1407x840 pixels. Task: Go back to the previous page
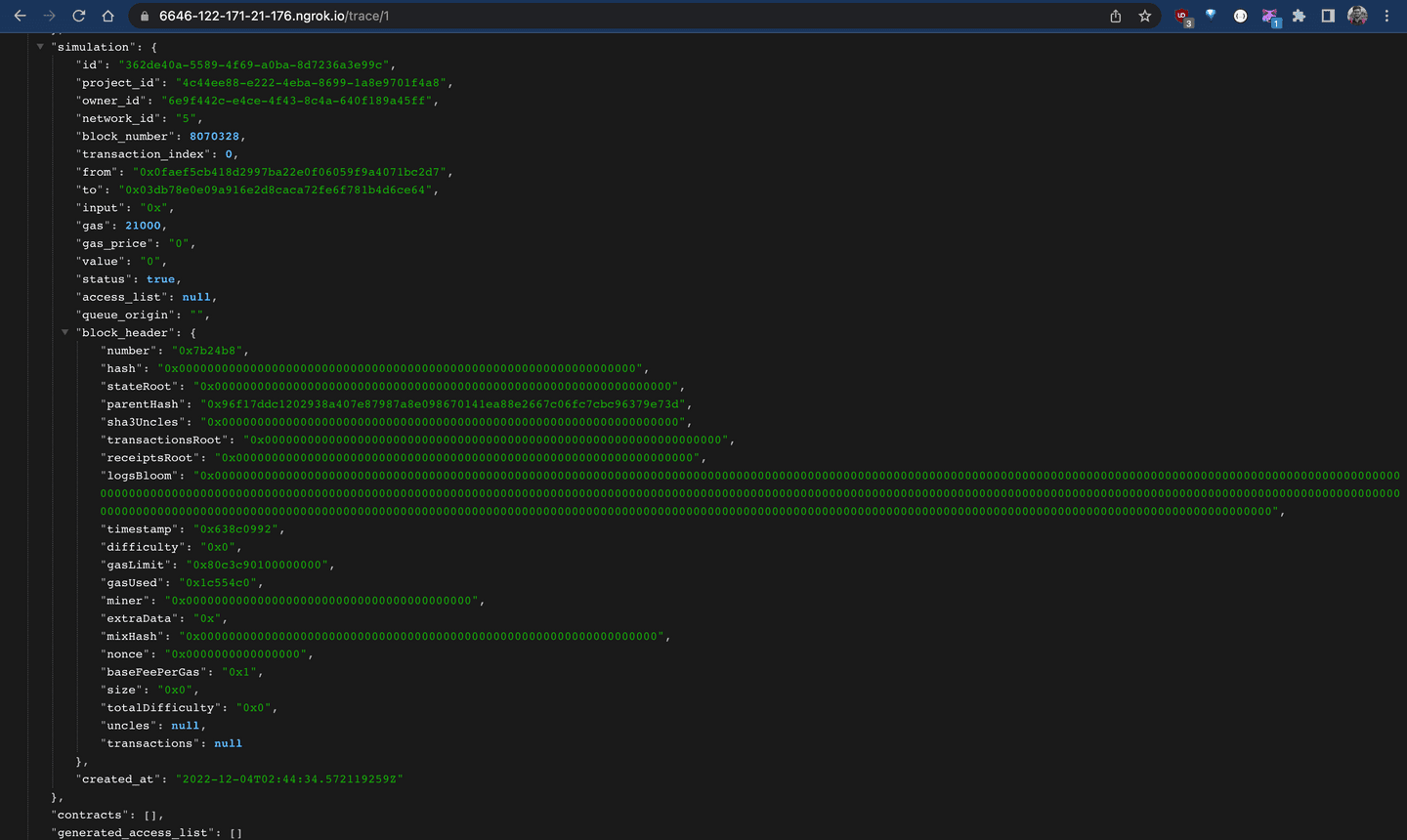pyautogui.click(x=20, y=16)
